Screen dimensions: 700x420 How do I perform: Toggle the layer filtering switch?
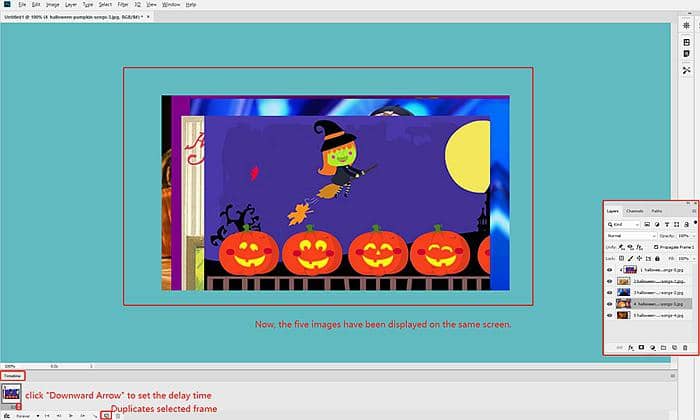pos(696,222)
